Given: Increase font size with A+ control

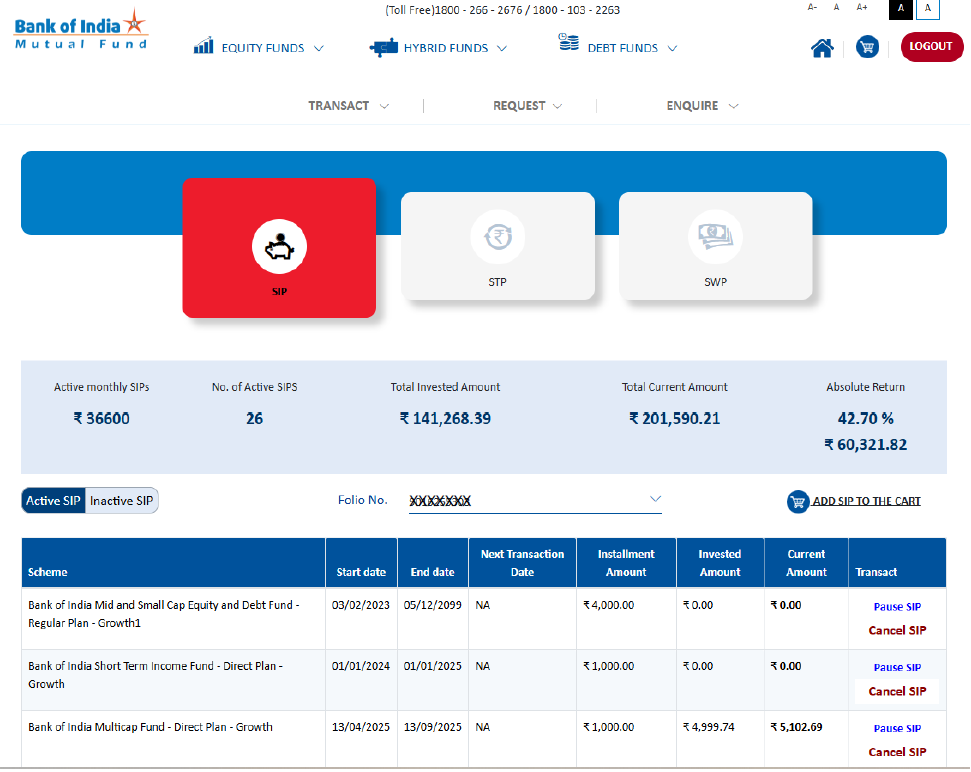Looking at the screenshot, I should (x=862, y=7).
